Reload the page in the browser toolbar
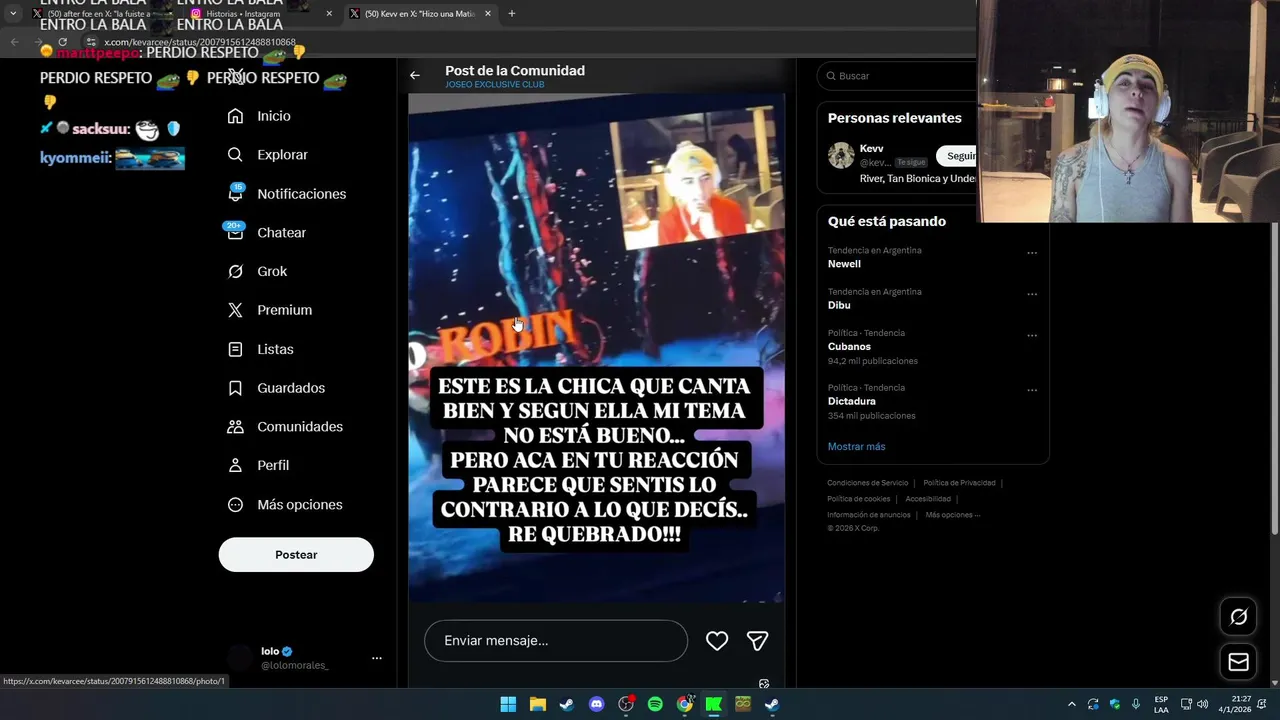The image size is (1280, 720). click(62, 42)
